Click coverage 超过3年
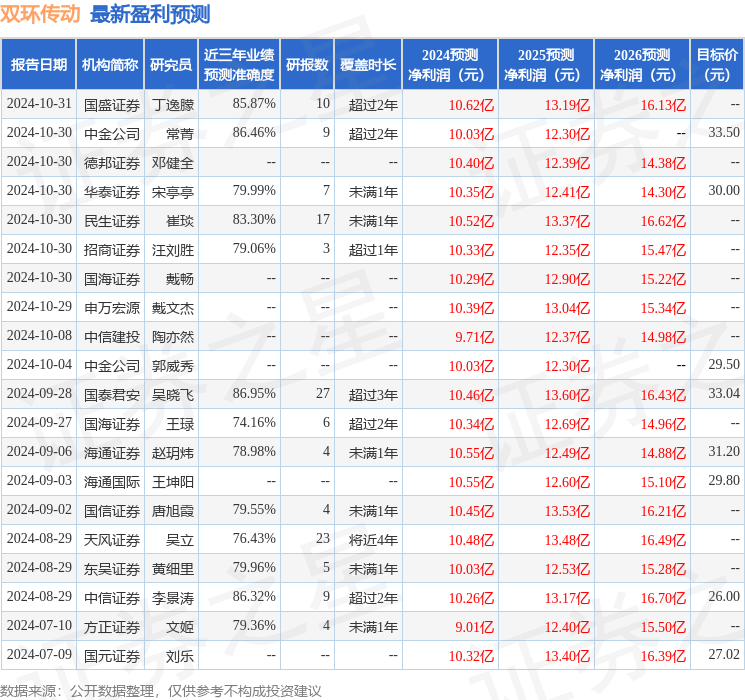Viewport: 745px width, 700px height. tap(373, 394)
